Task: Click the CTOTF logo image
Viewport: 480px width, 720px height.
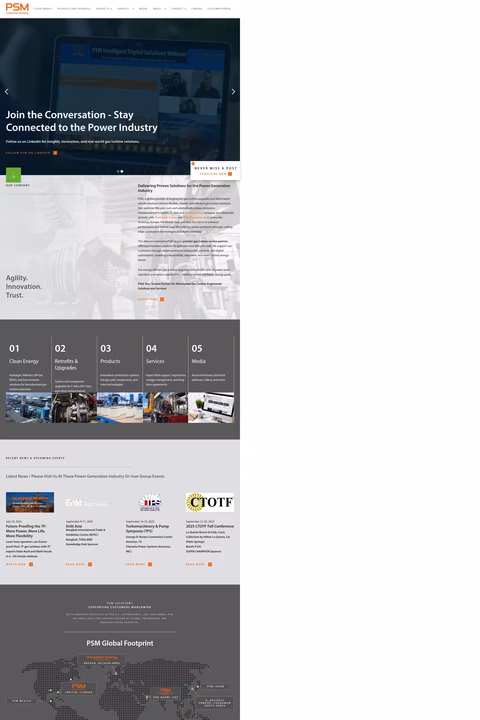Action: tap(210, 502)
